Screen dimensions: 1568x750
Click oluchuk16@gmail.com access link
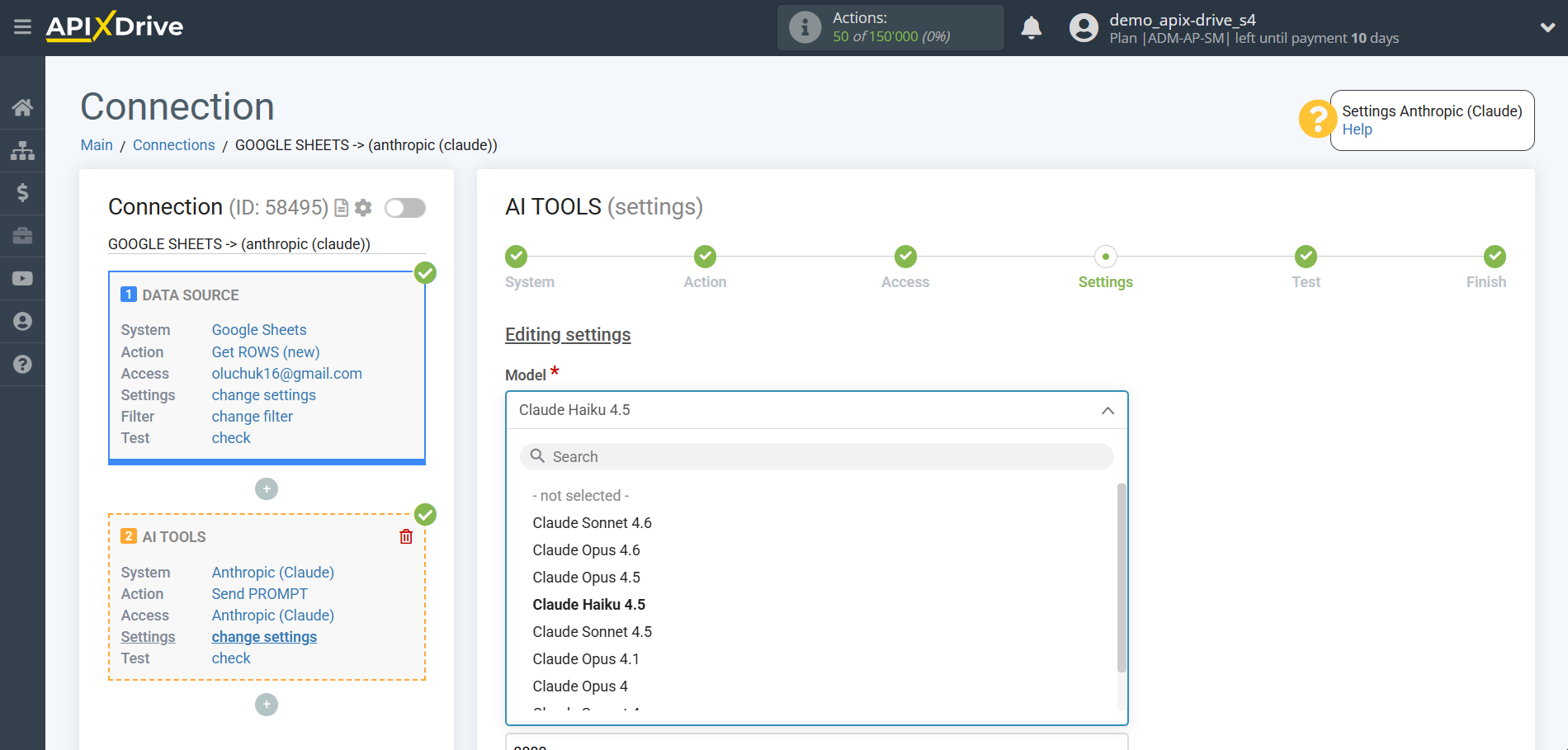tap(287, 374)
